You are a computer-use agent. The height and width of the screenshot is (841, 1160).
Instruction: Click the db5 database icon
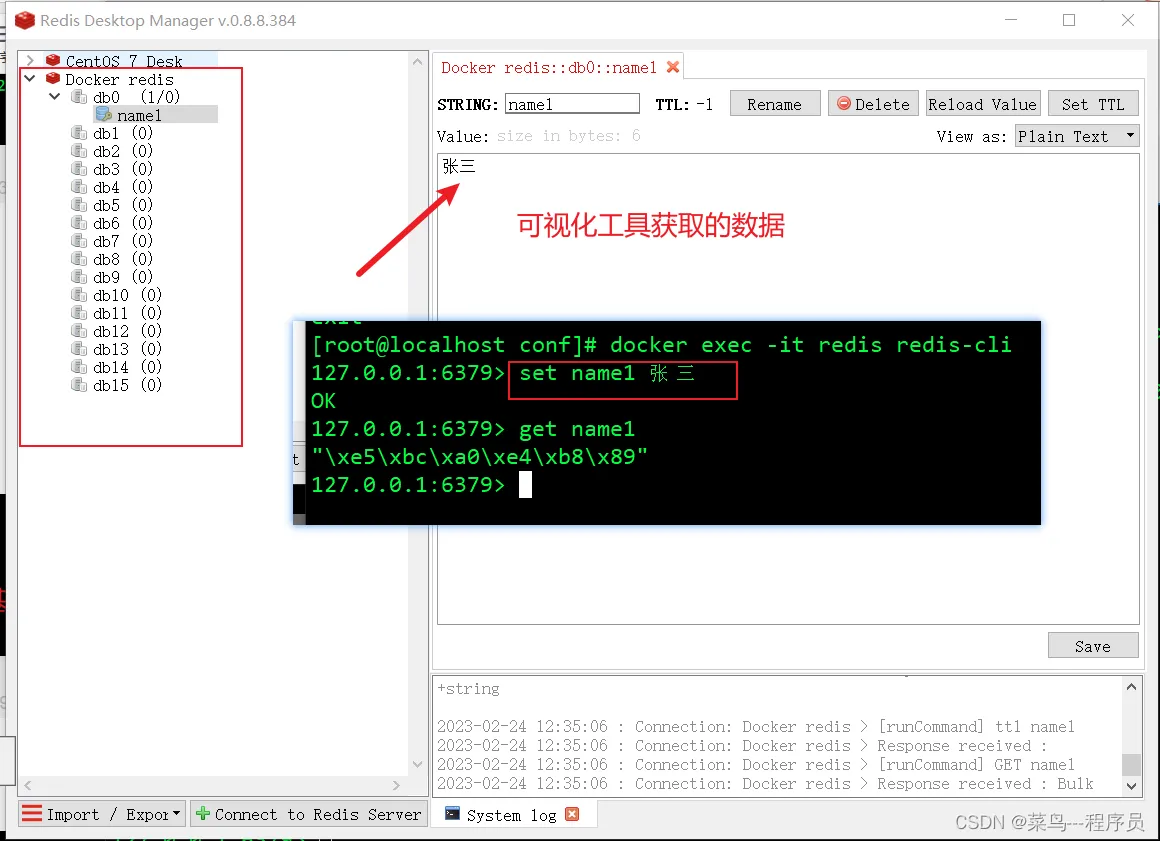click(x=79, y=205)
